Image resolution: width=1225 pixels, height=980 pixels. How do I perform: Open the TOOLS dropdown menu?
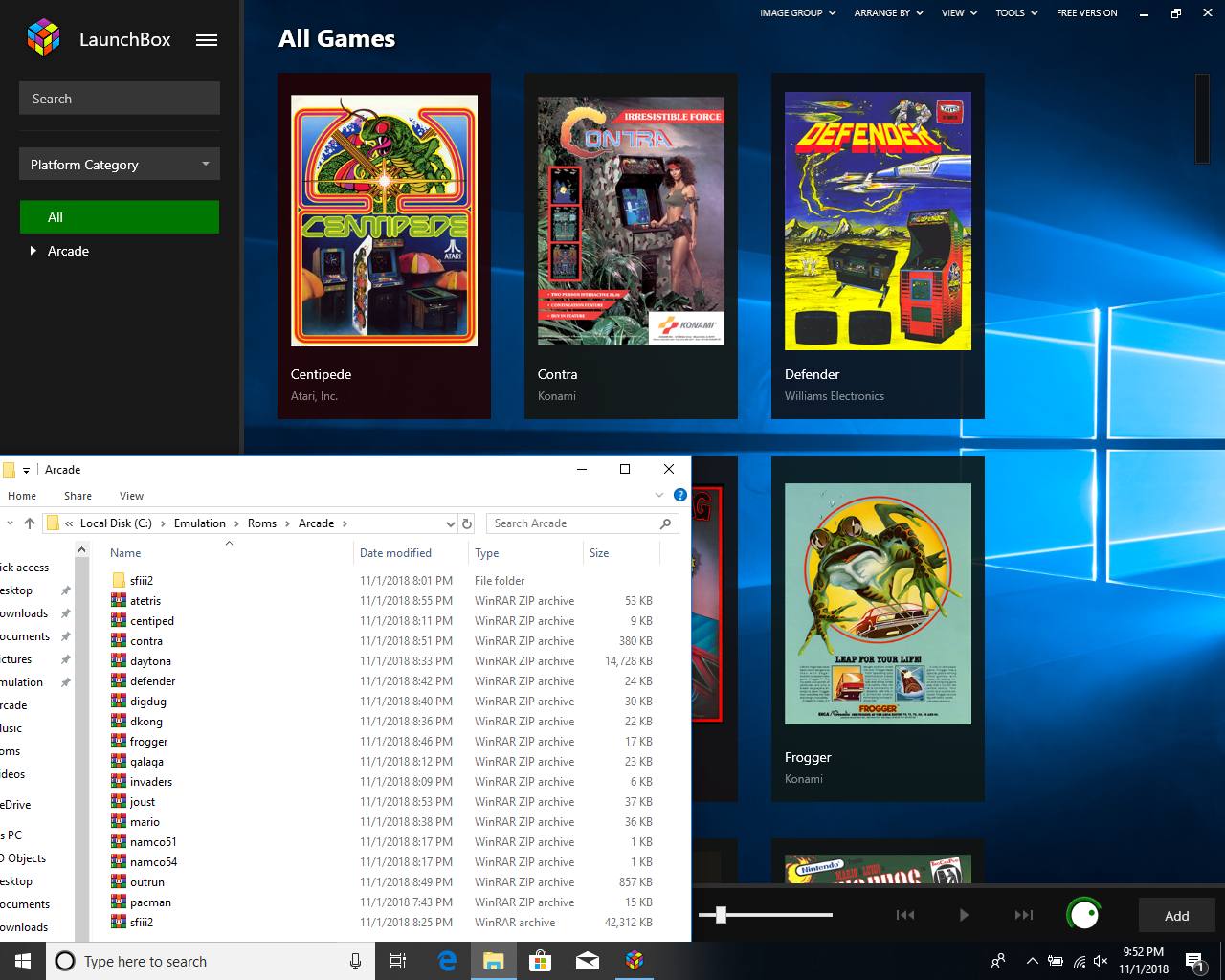[x=1016, y=13]
